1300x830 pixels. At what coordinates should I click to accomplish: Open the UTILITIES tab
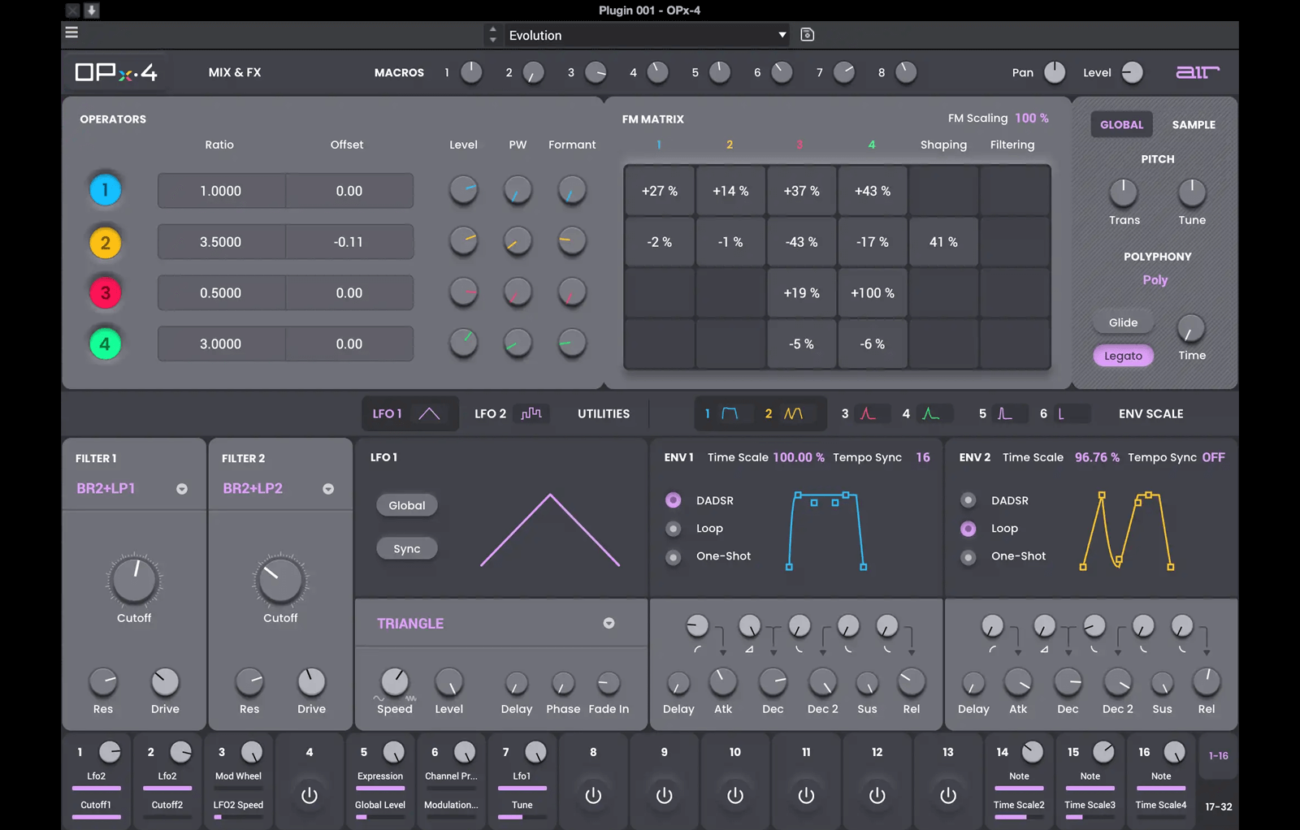(604, 414)
